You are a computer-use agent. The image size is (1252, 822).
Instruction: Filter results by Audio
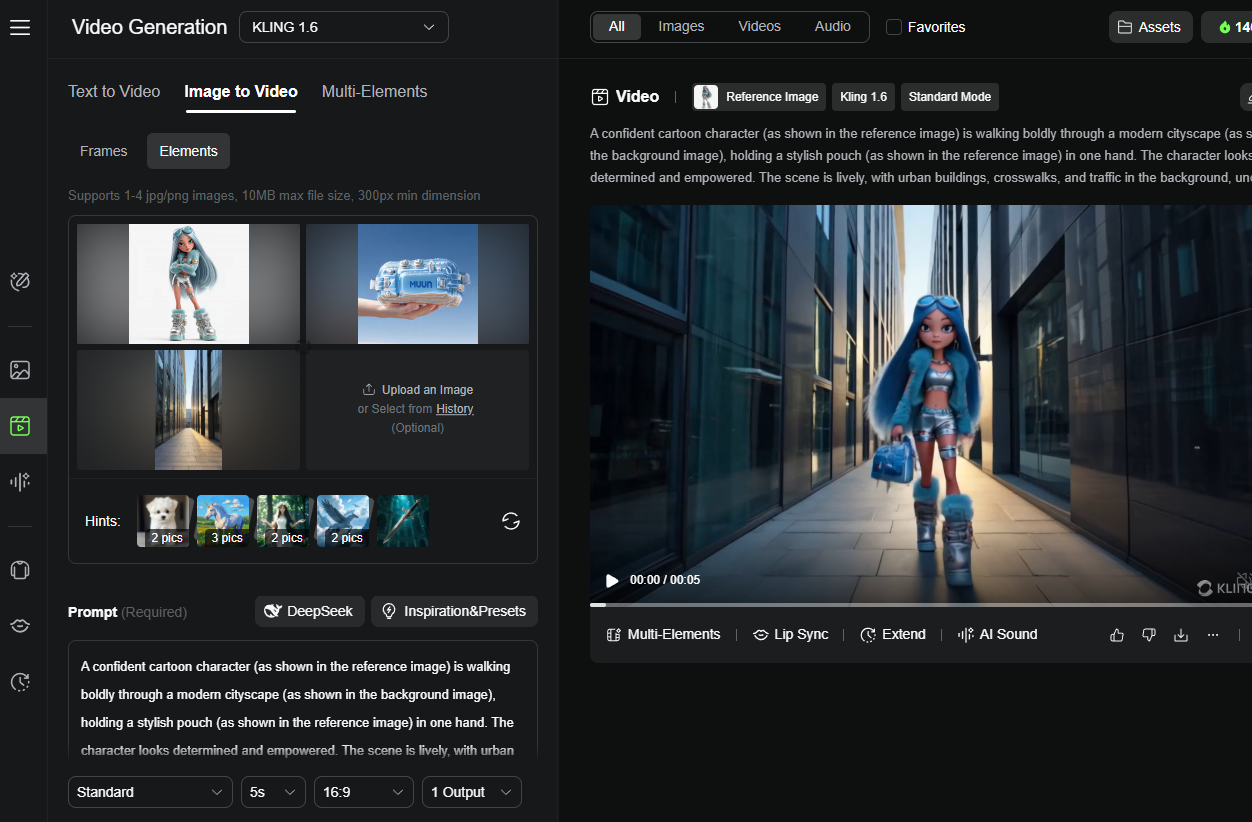tap(832, 27)
